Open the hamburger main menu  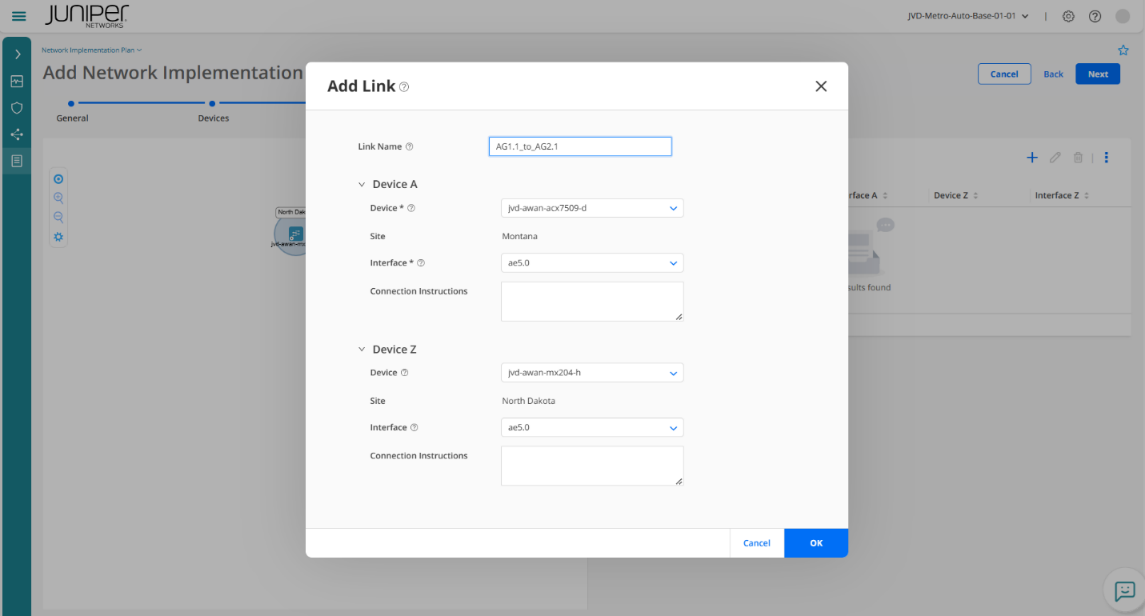pyautogui.click(x=19, y=16)
